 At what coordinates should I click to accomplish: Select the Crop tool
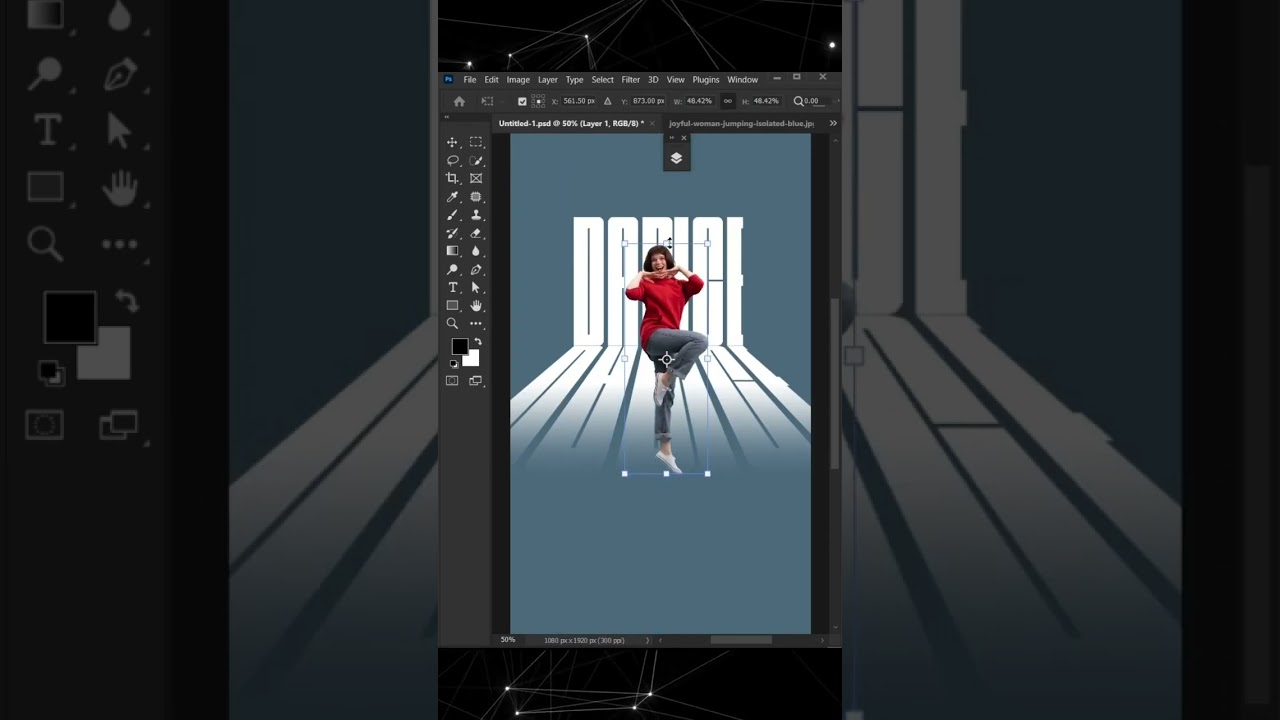coord(452,178)
